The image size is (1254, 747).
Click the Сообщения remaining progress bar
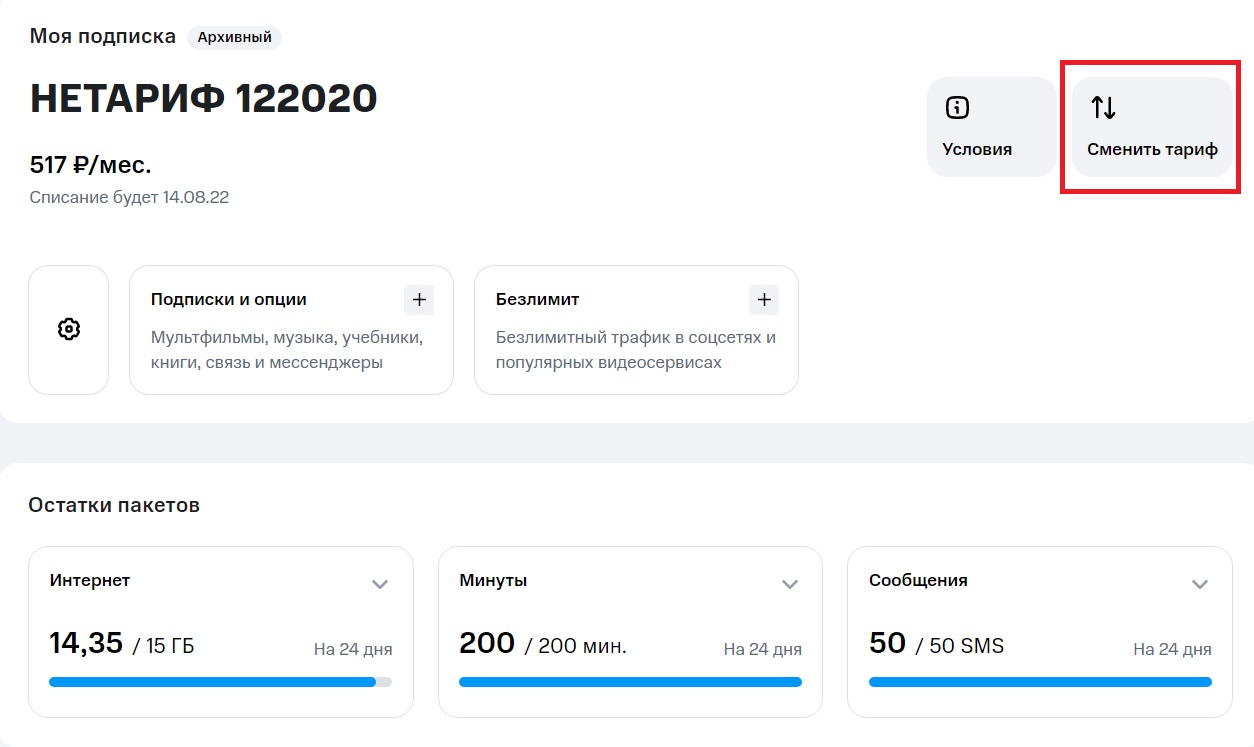tap(1040, 682)
